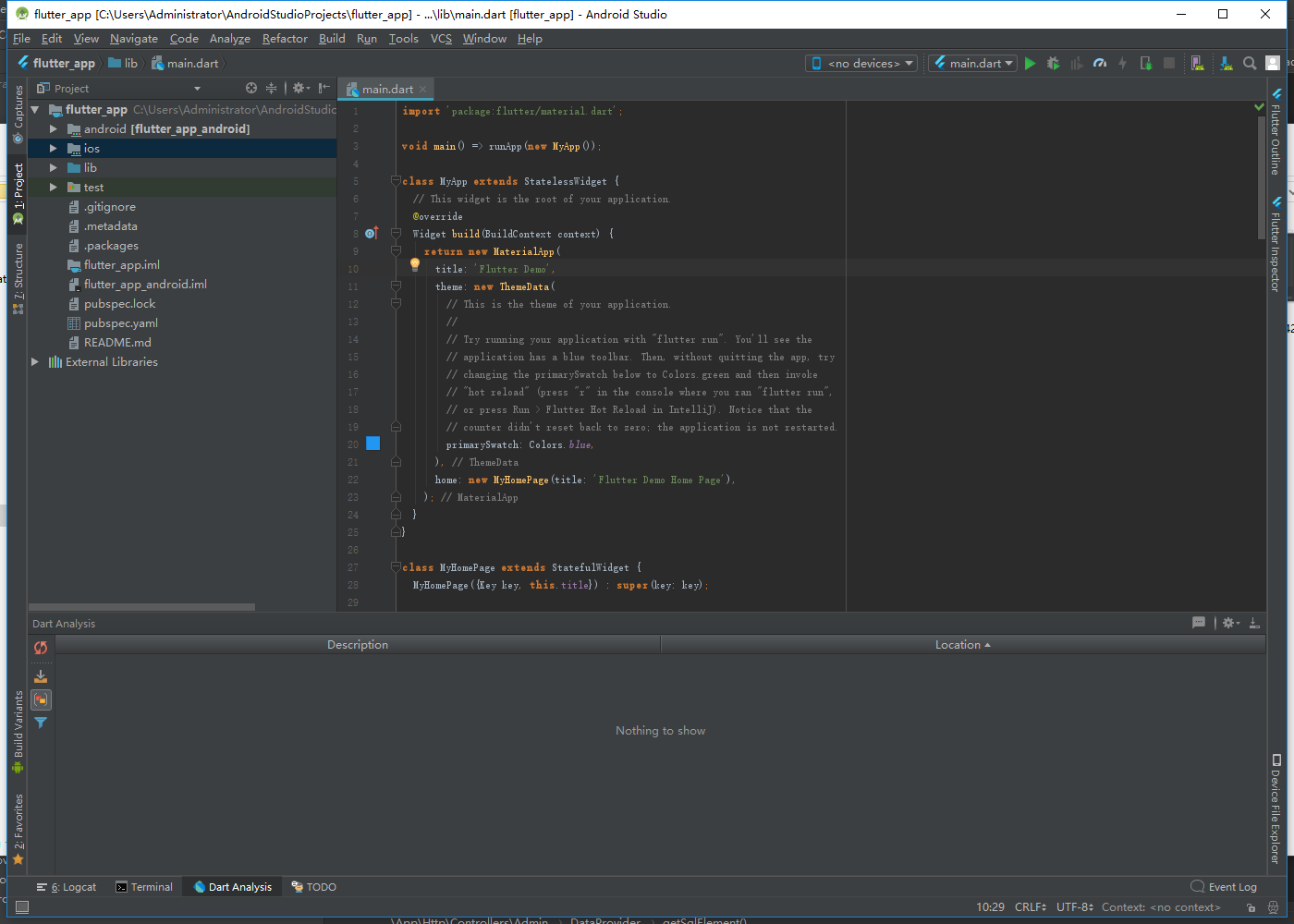1294x924 pixels.
Task: Run main.dart with the green play button
Action: (x=1030, y=64)
